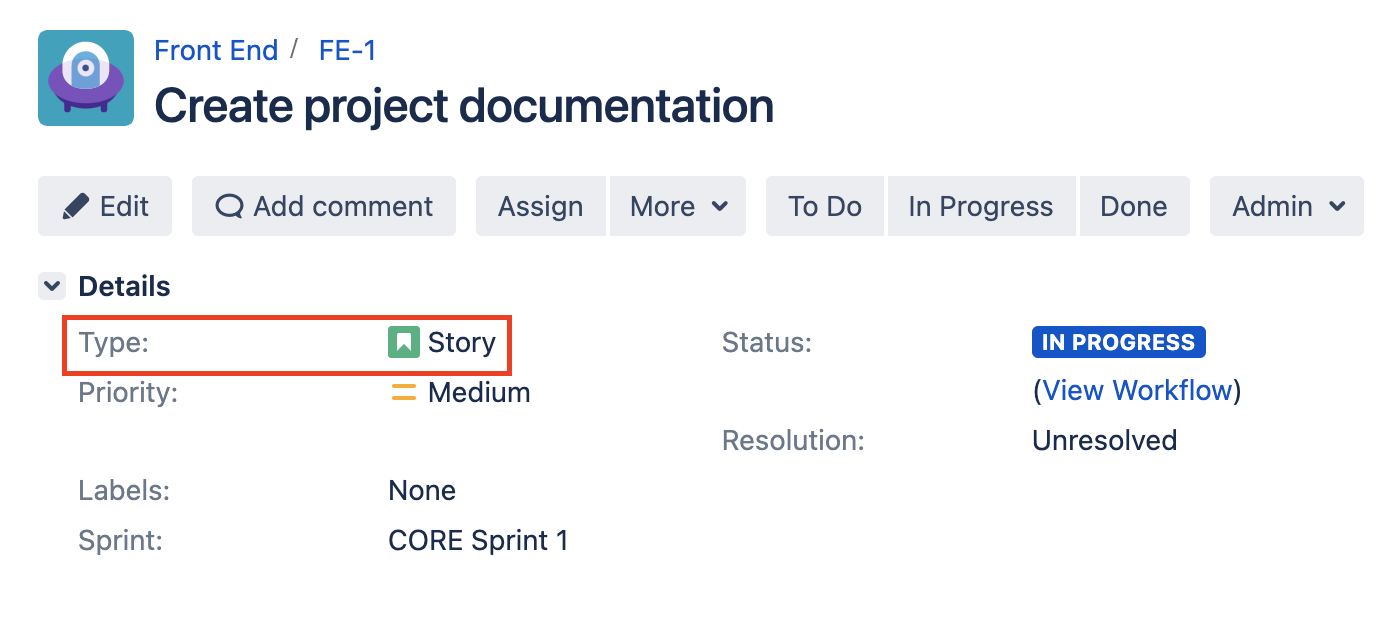Click the orange Medium priority icon
Viewport: 1394px width, 618px height.
pos(403,392)
